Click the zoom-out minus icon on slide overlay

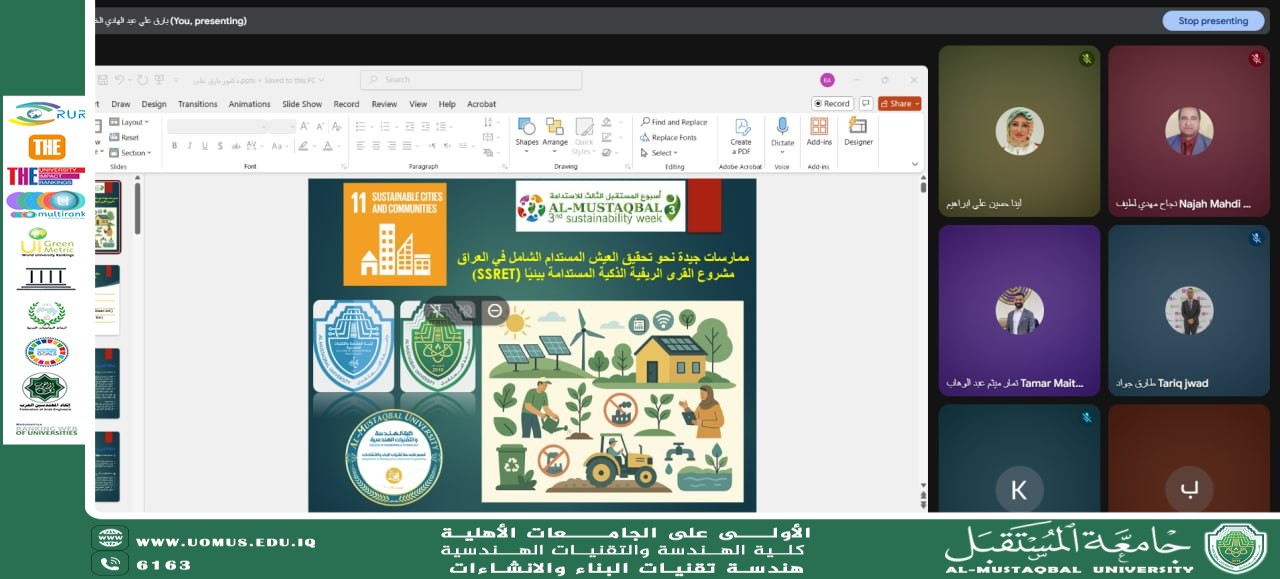[494, 311]
